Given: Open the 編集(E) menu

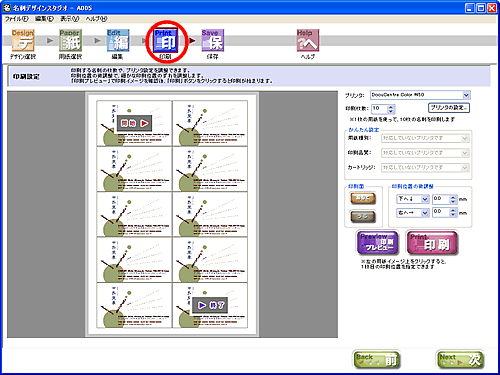Looking at the screenshot, I should 44,19.
